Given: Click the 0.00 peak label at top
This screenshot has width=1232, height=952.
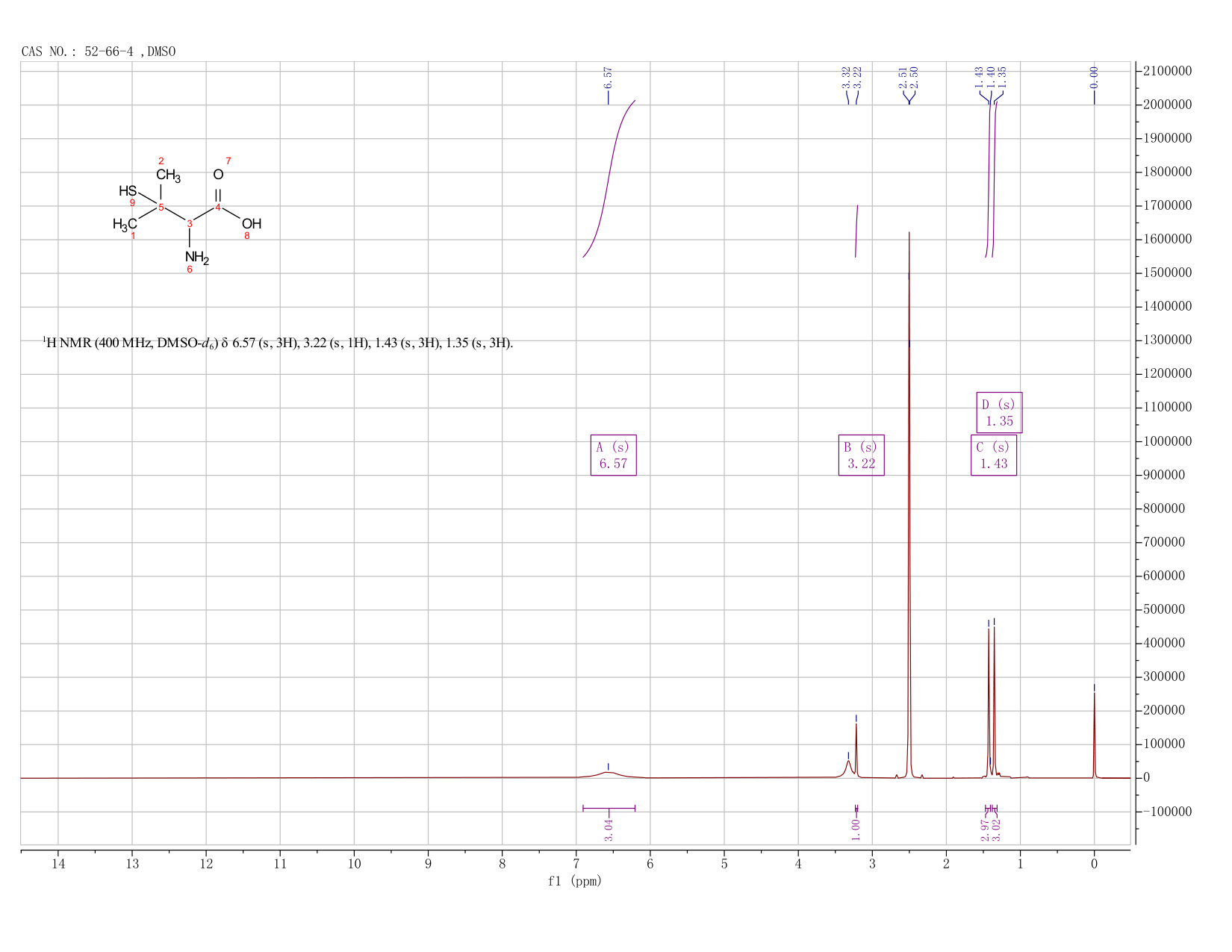Looking at the screenshot, I should (x=1094, y=77).
